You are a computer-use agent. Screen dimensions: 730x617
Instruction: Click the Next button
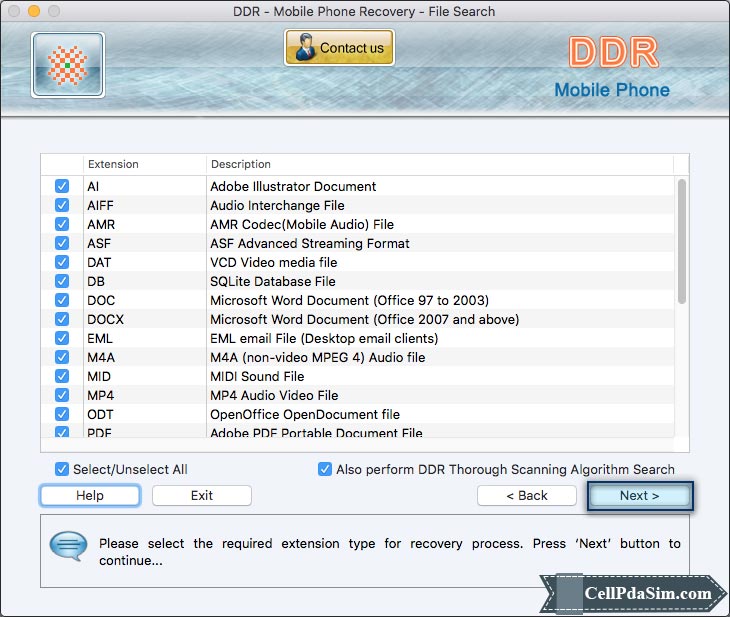639,496
